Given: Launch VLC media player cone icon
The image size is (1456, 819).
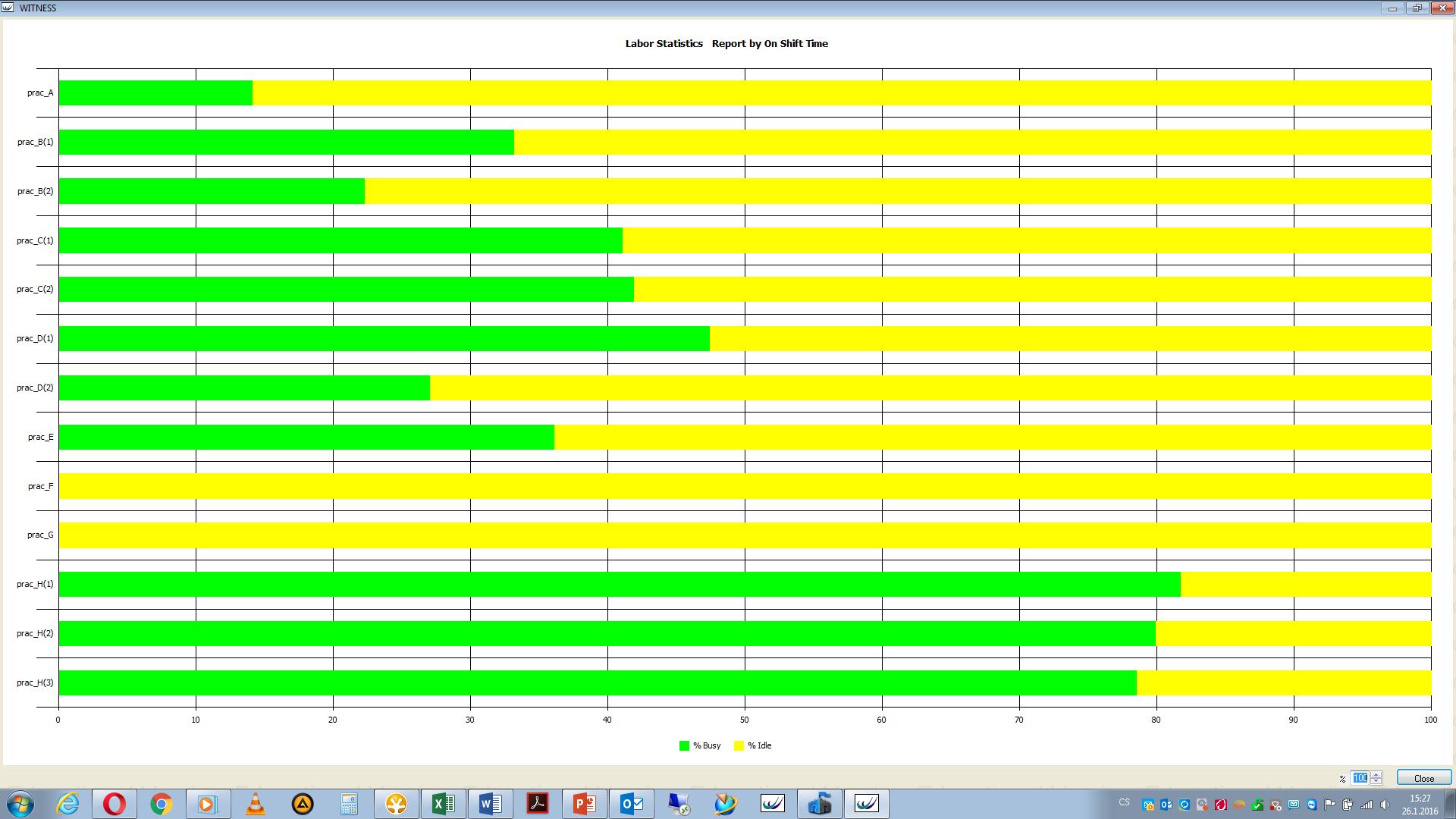Looking at the screenshot, I should click(x=256, y=804).
